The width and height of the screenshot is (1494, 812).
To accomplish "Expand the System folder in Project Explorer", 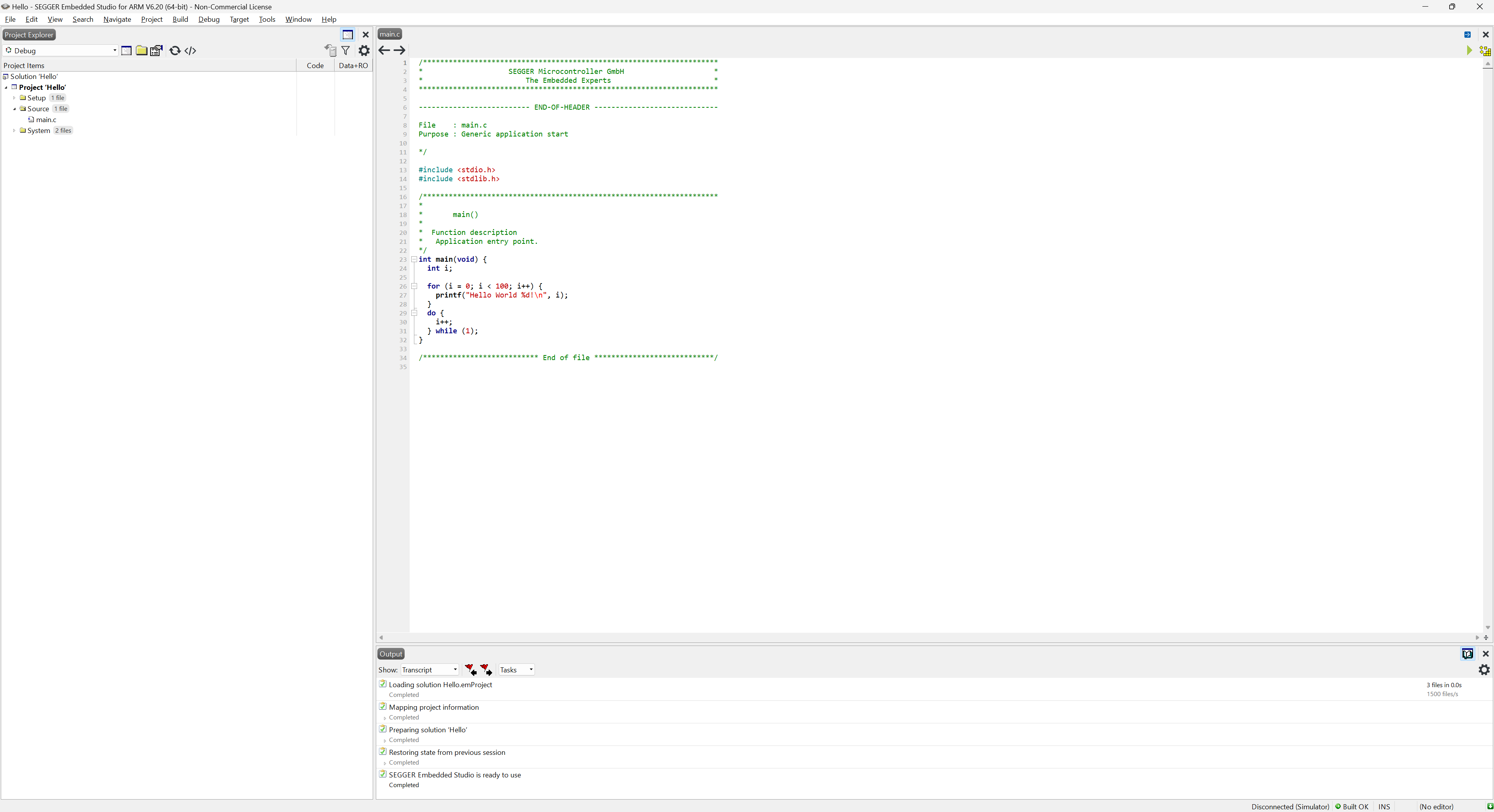I will point(14,130).
